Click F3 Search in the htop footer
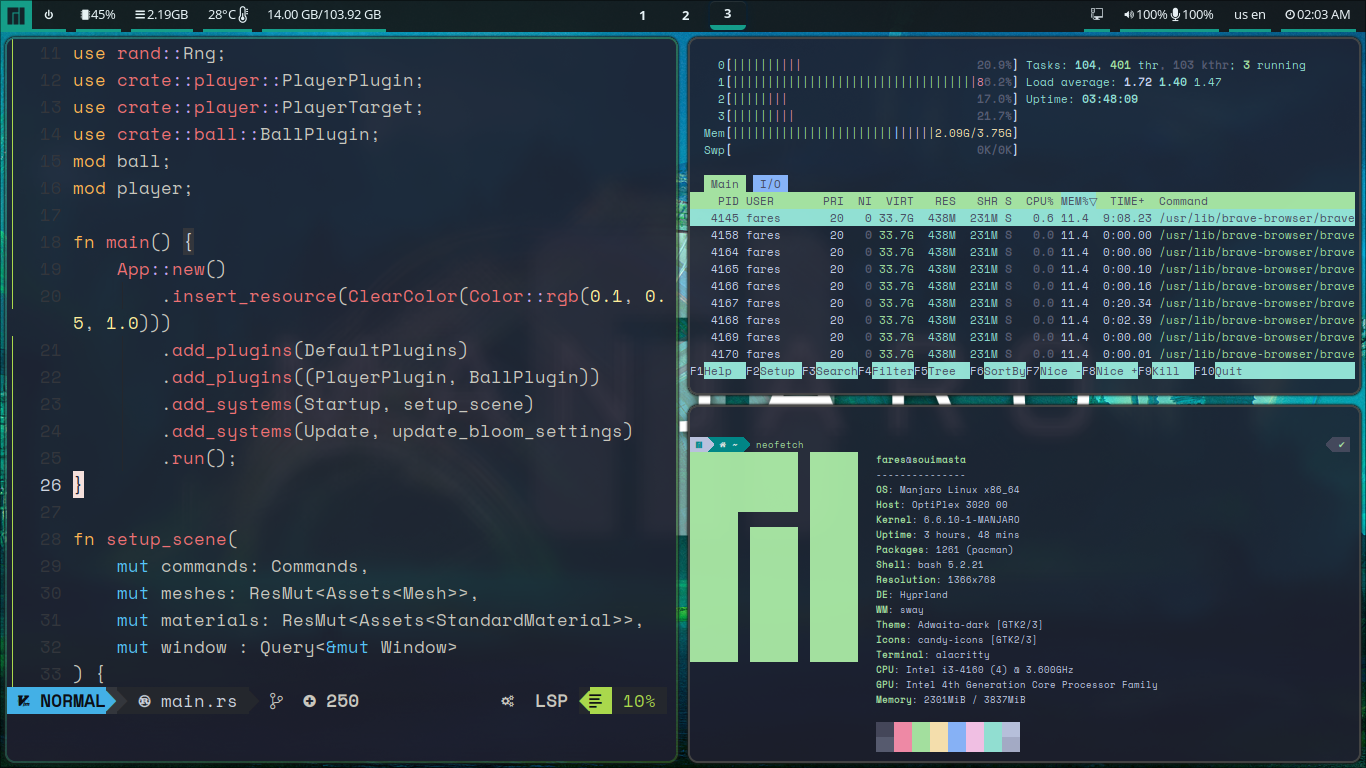The image size is (1366, 768). pos(829,371)
